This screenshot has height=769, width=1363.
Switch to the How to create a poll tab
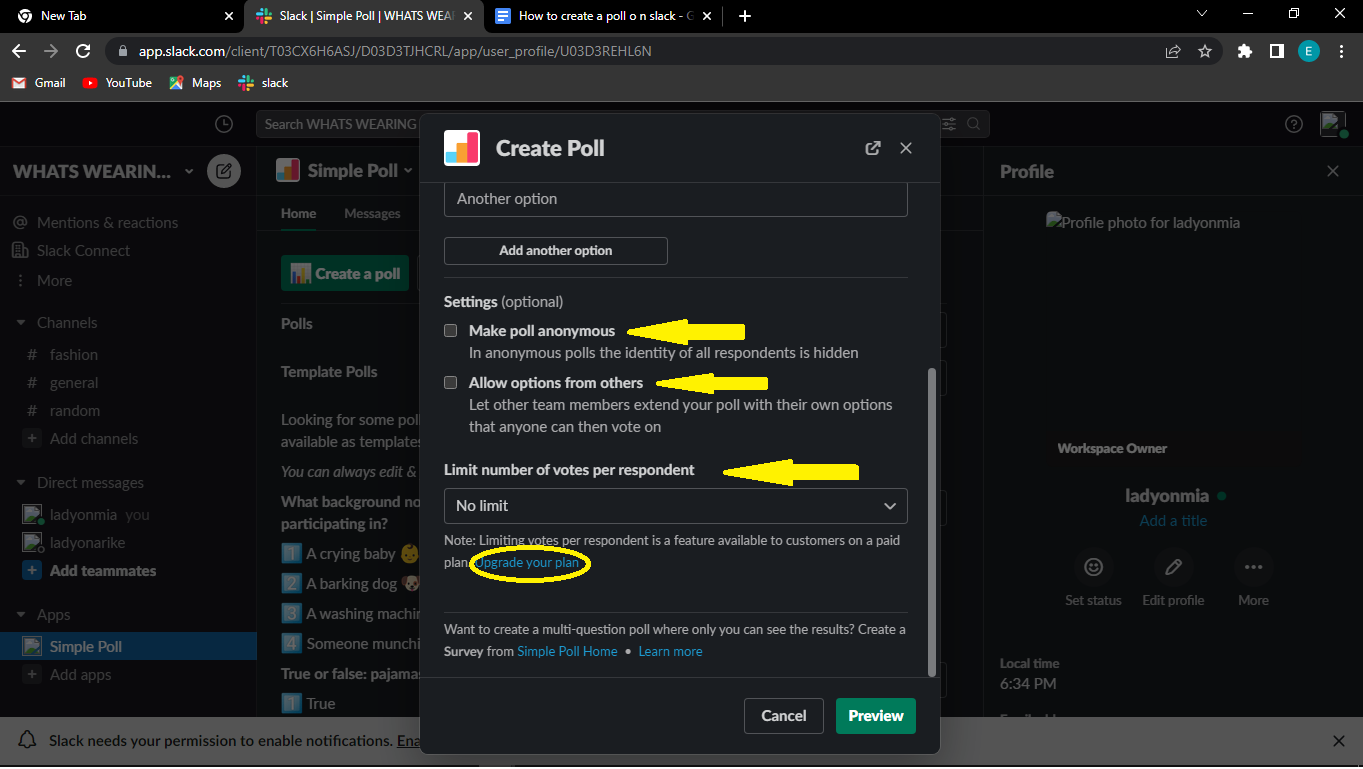point(603,16)
